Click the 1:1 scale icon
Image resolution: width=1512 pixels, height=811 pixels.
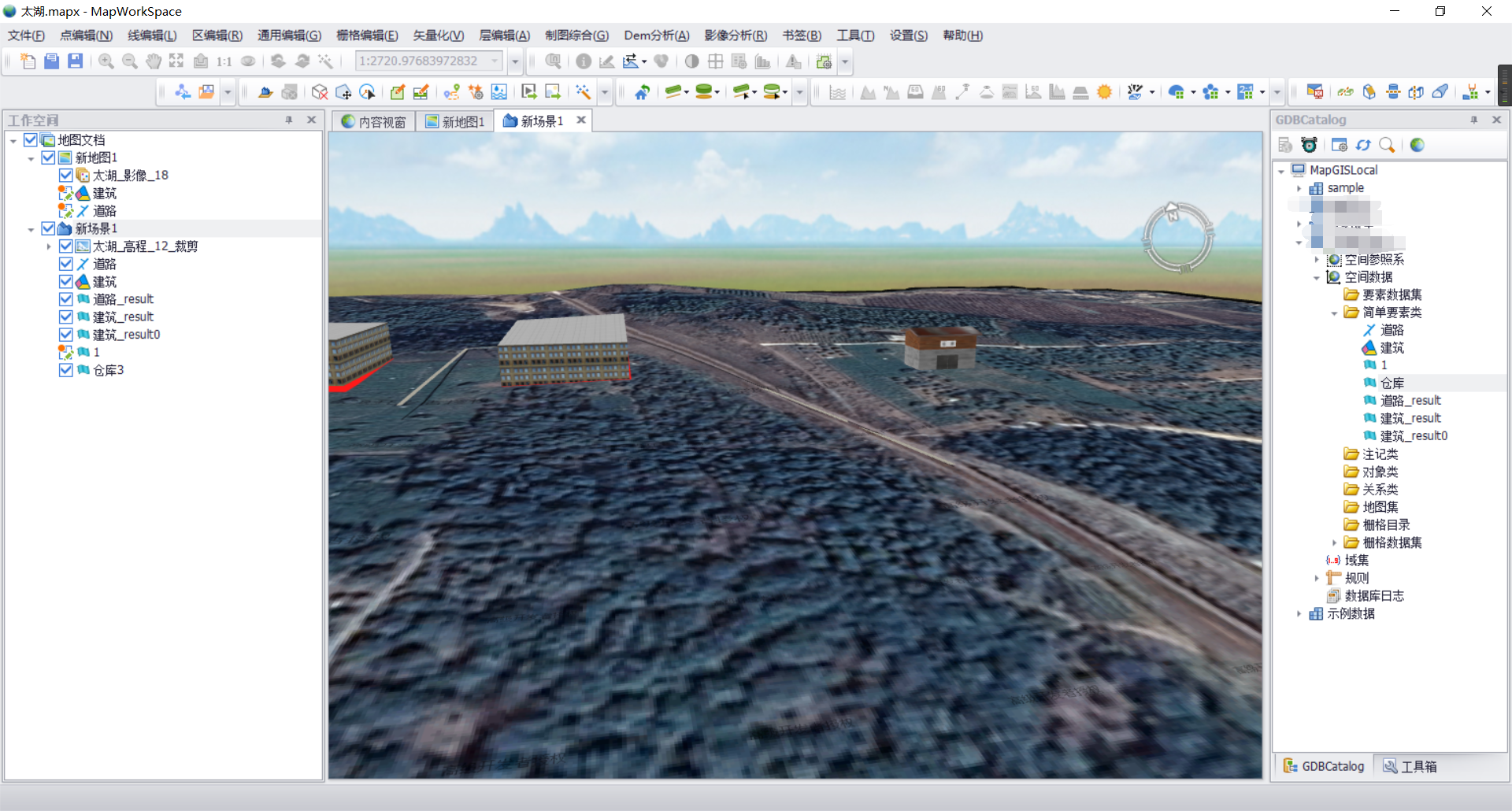pos(224,61)
